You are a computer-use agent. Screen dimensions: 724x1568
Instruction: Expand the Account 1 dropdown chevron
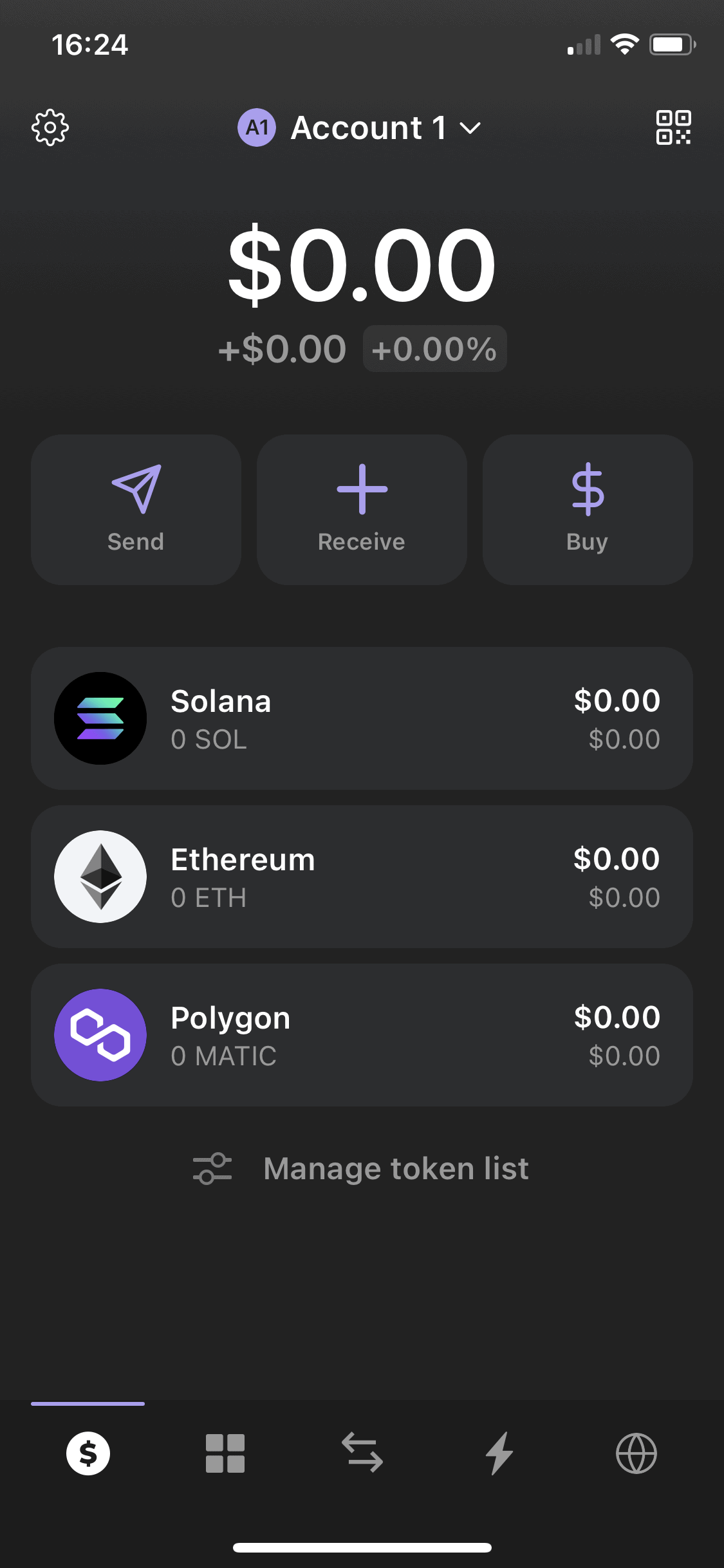pyautogui.click(x=470, y=128)
